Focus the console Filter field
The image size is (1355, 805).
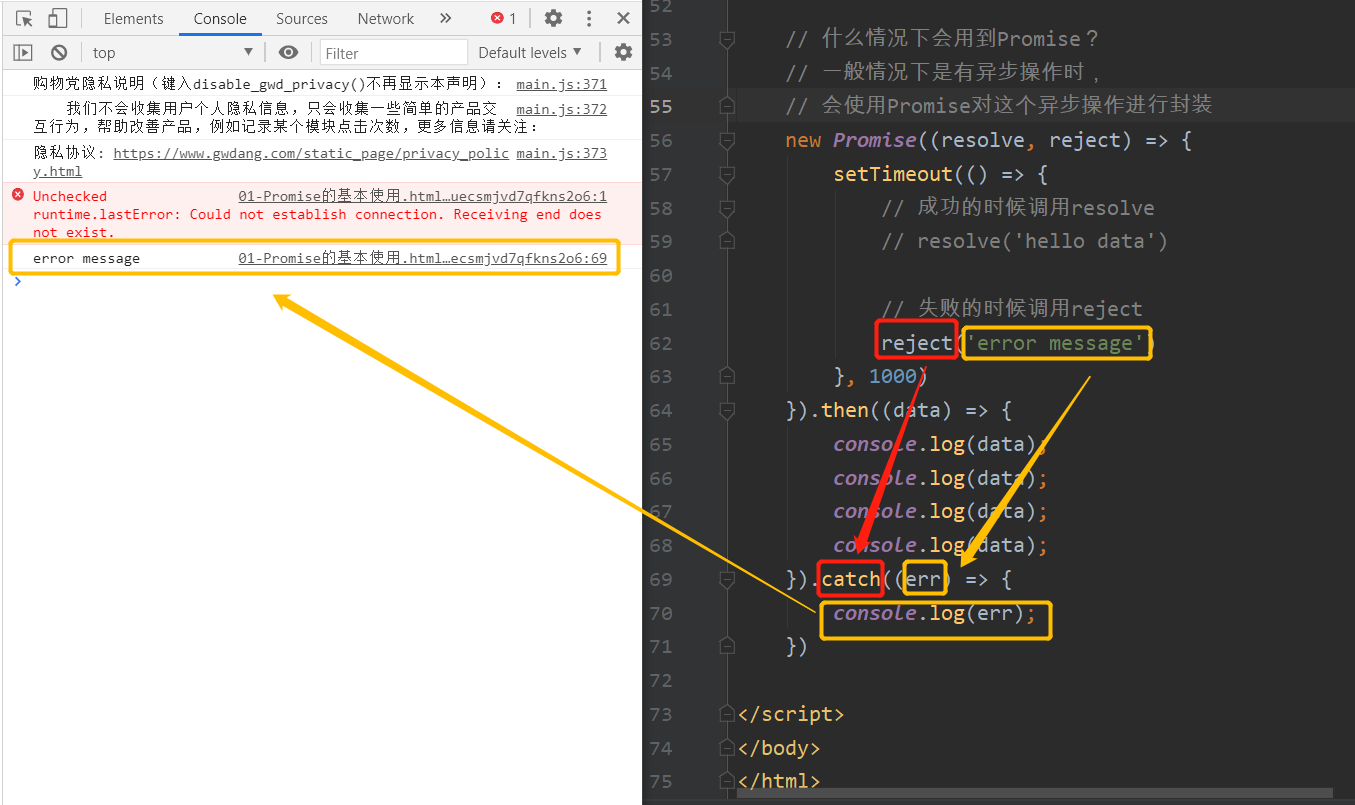click(x=393, y=52)
